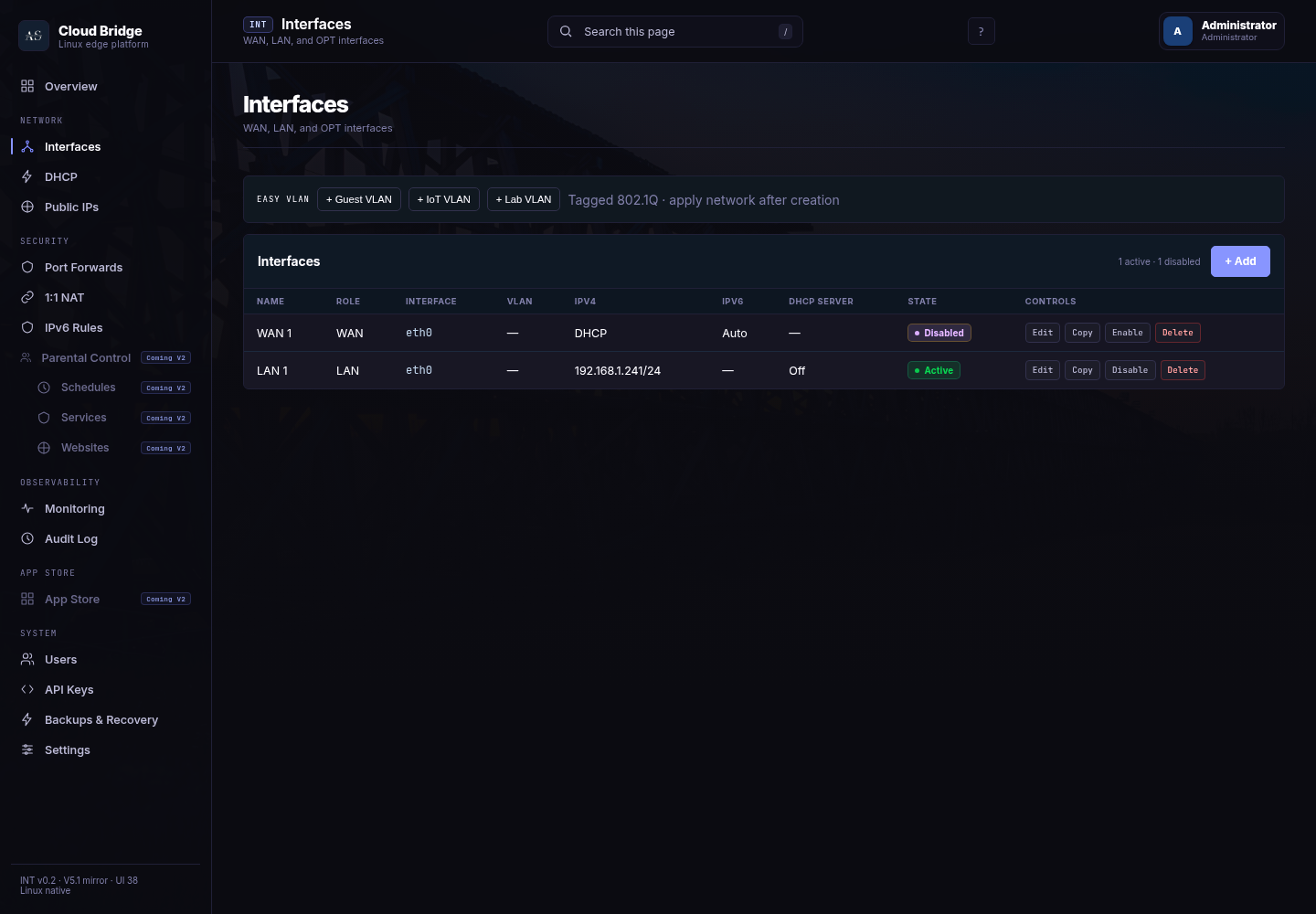The height and width of the screenshot is (914, 1316).
Task: Click the API Keys code brackets icon
Action: (x=27, y=689)
